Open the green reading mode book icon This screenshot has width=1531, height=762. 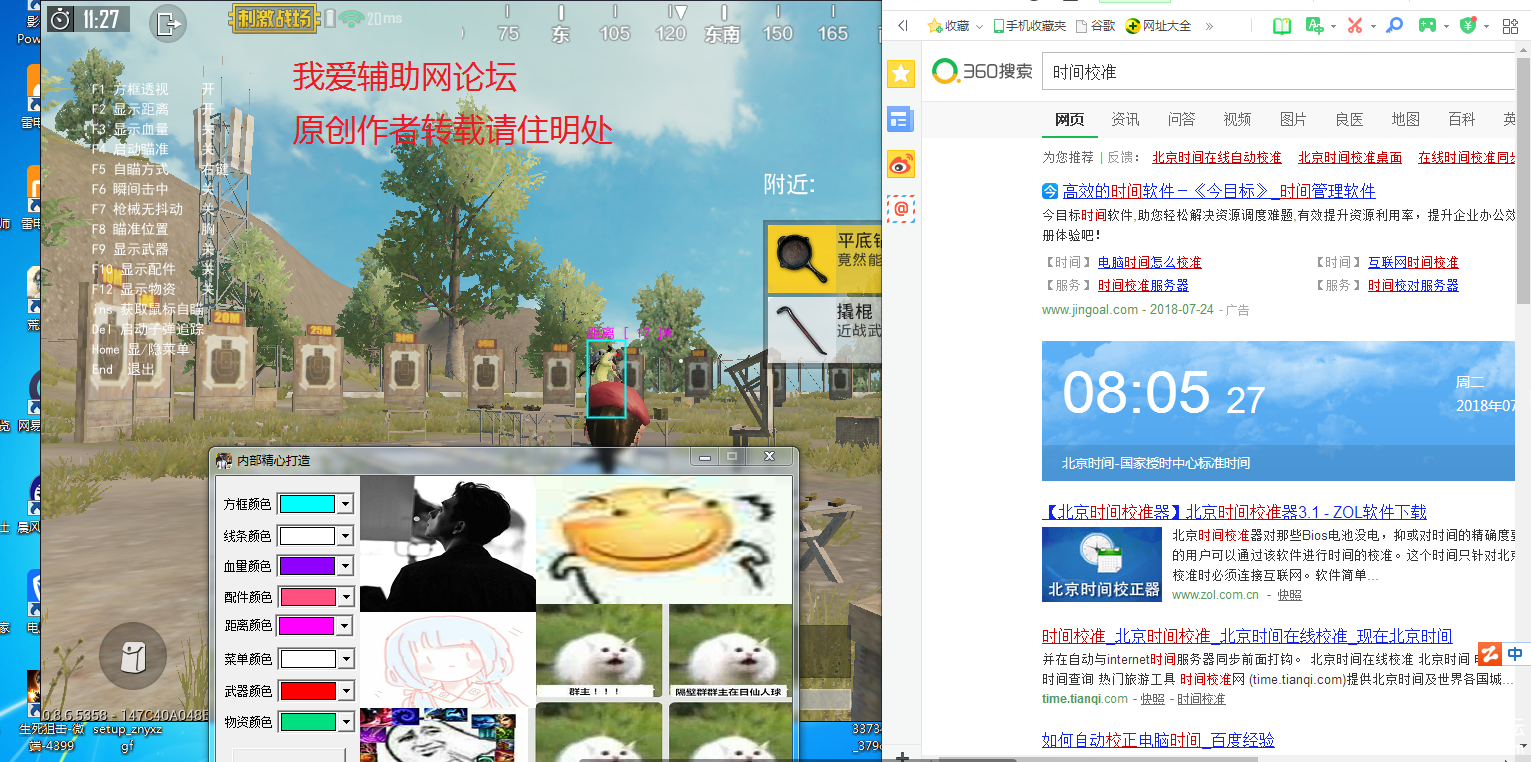point(1282,25)
